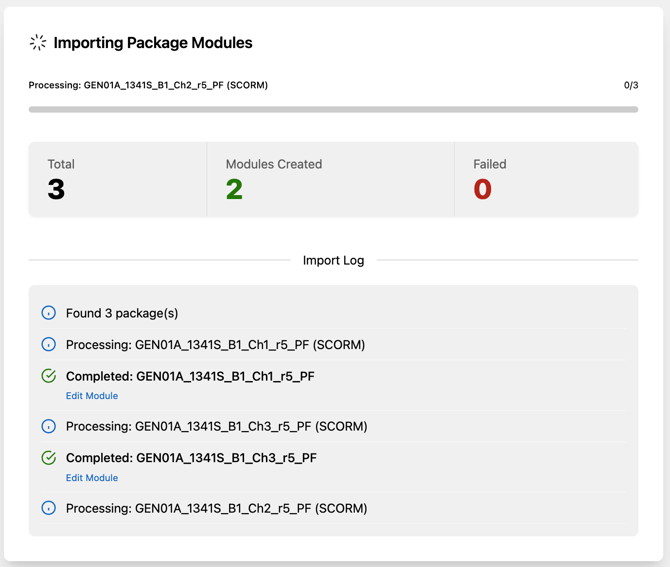Click log text Processing: GEN01A_1341S_B1_Ch3_r5_PF (SCORM)
The image size is (670, 567).
pos(217,426)
